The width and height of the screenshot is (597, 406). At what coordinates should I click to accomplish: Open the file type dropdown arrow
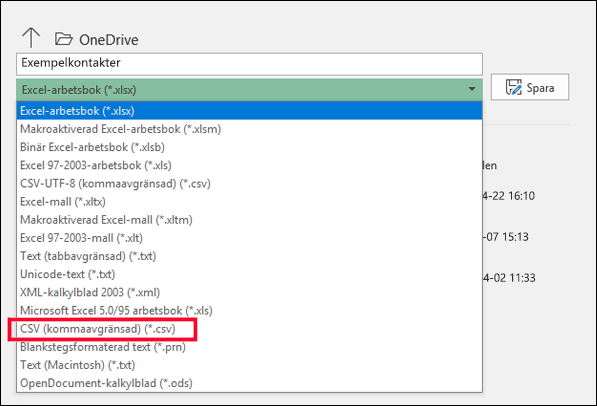click(x=472, y=89)
